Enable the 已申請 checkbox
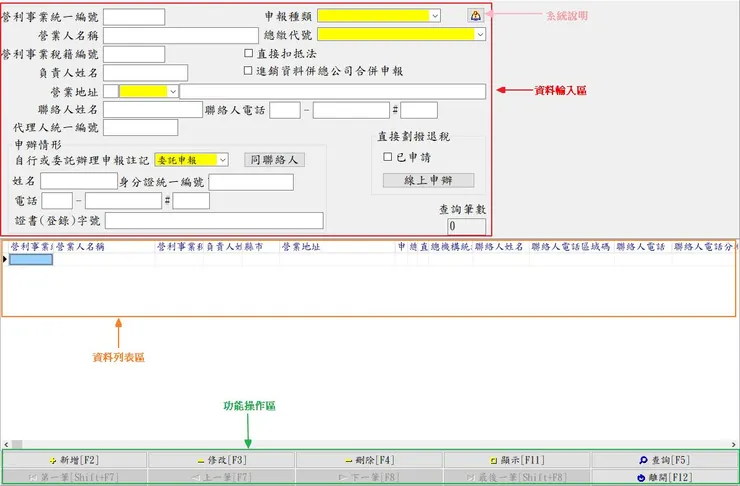The width and height of the screenshot is (740, 486). (x=387, y=157)
